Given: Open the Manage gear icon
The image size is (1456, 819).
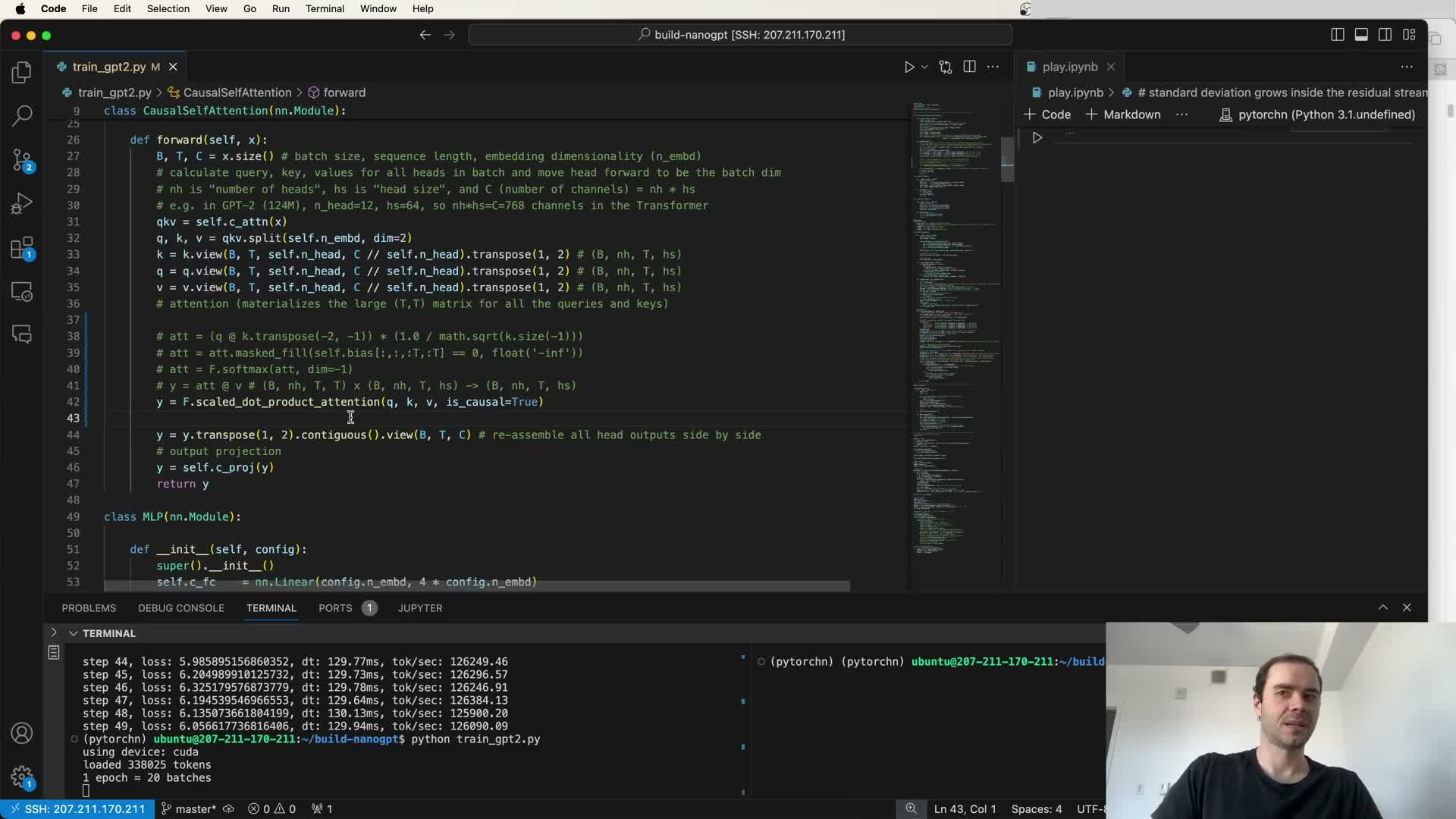Looking at the screenshot, I should click(22, 777).
